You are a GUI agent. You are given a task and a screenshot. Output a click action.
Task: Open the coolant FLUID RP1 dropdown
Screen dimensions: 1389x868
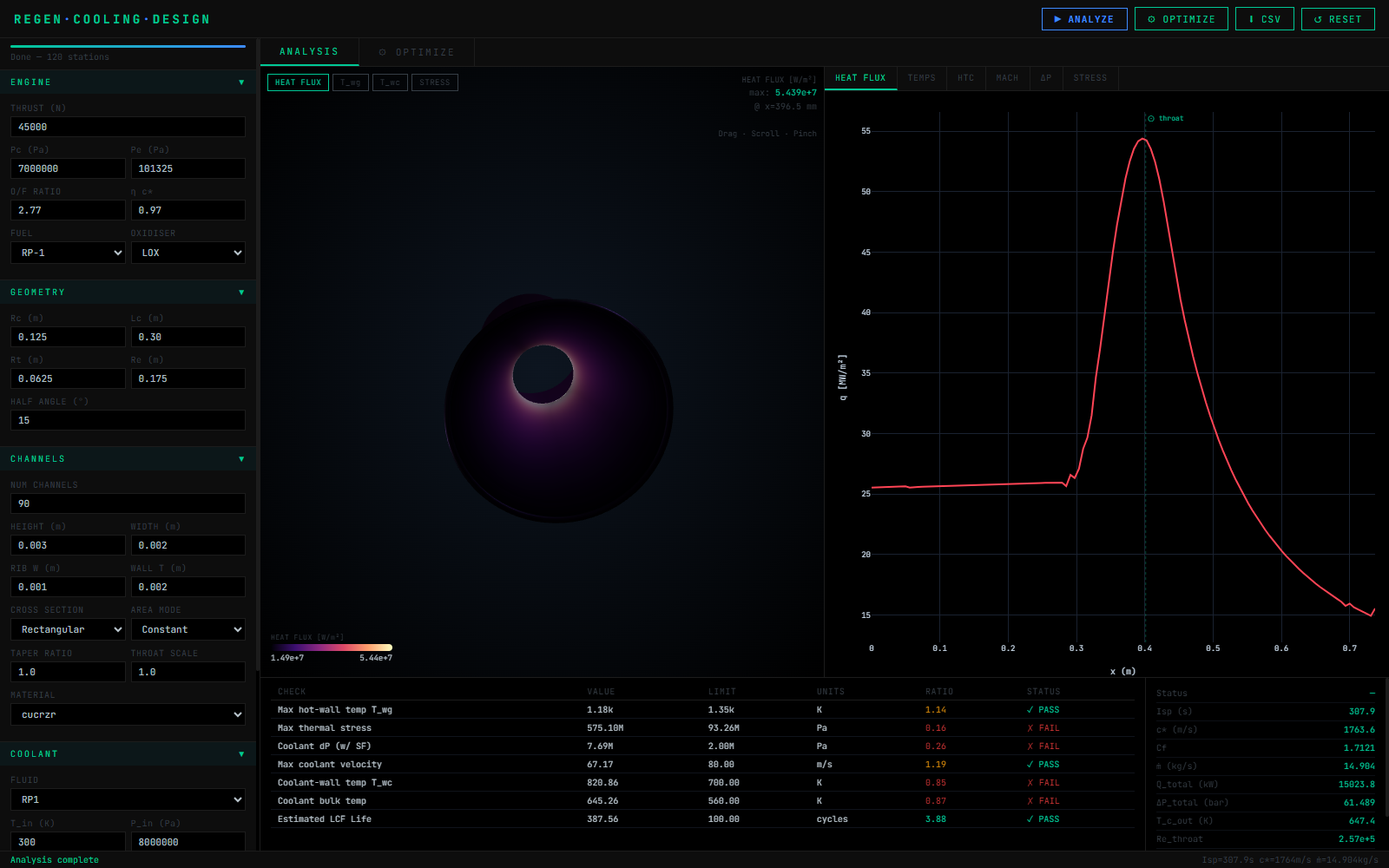tap(128, 799)
